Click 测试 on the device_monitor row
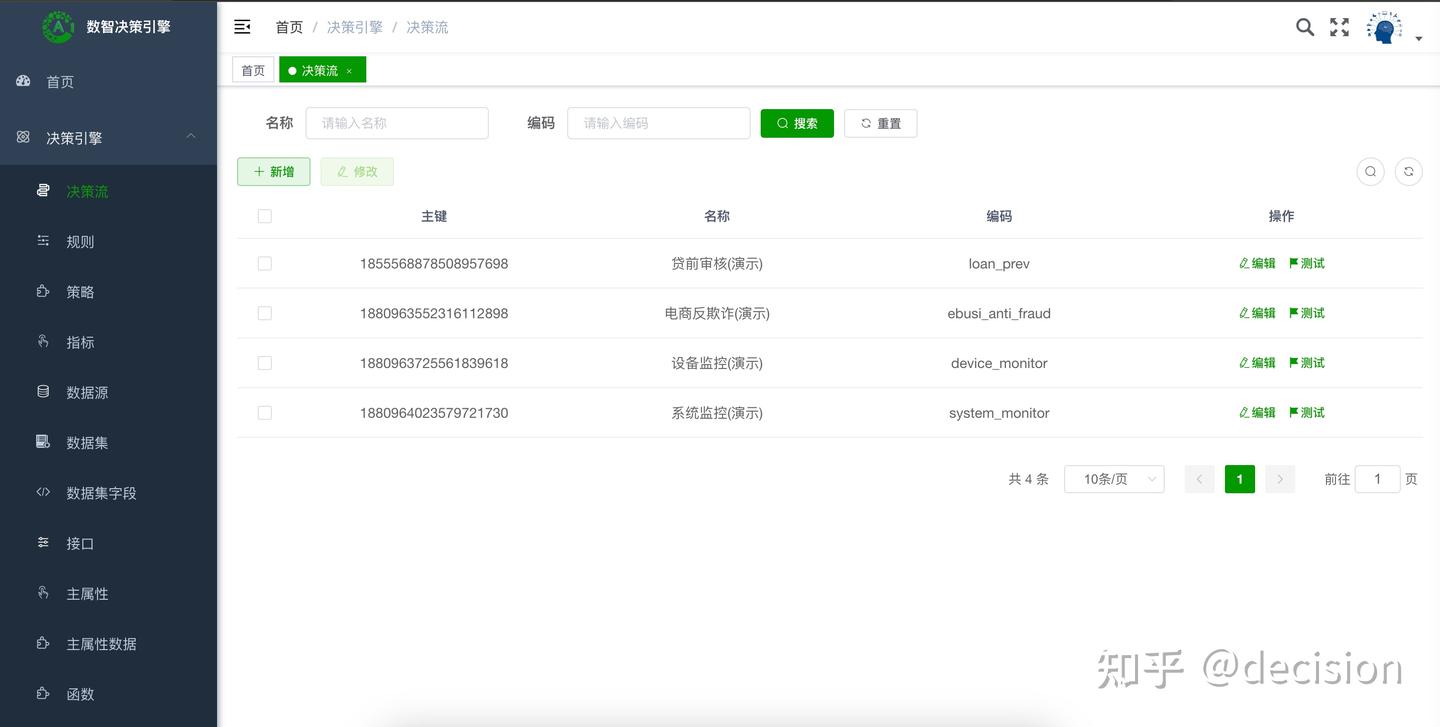This screenshot has height=727, width=1440. click(x=1306, y=362)
